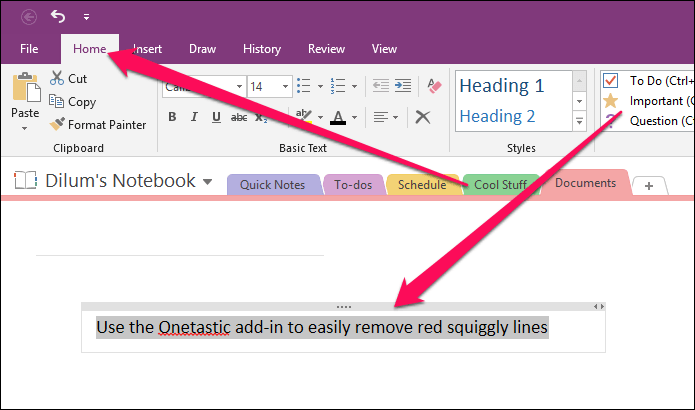This screenshot has width=695, height=410.
Task: Switch to the Cool Stuff section
Action: coord(500,184)
